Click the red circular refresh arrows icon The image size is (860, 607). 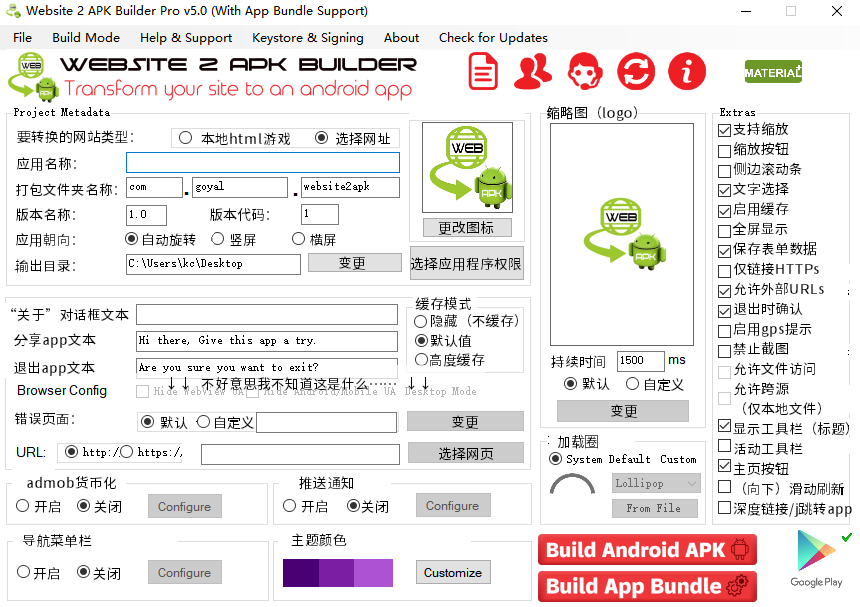pos(635,72)
